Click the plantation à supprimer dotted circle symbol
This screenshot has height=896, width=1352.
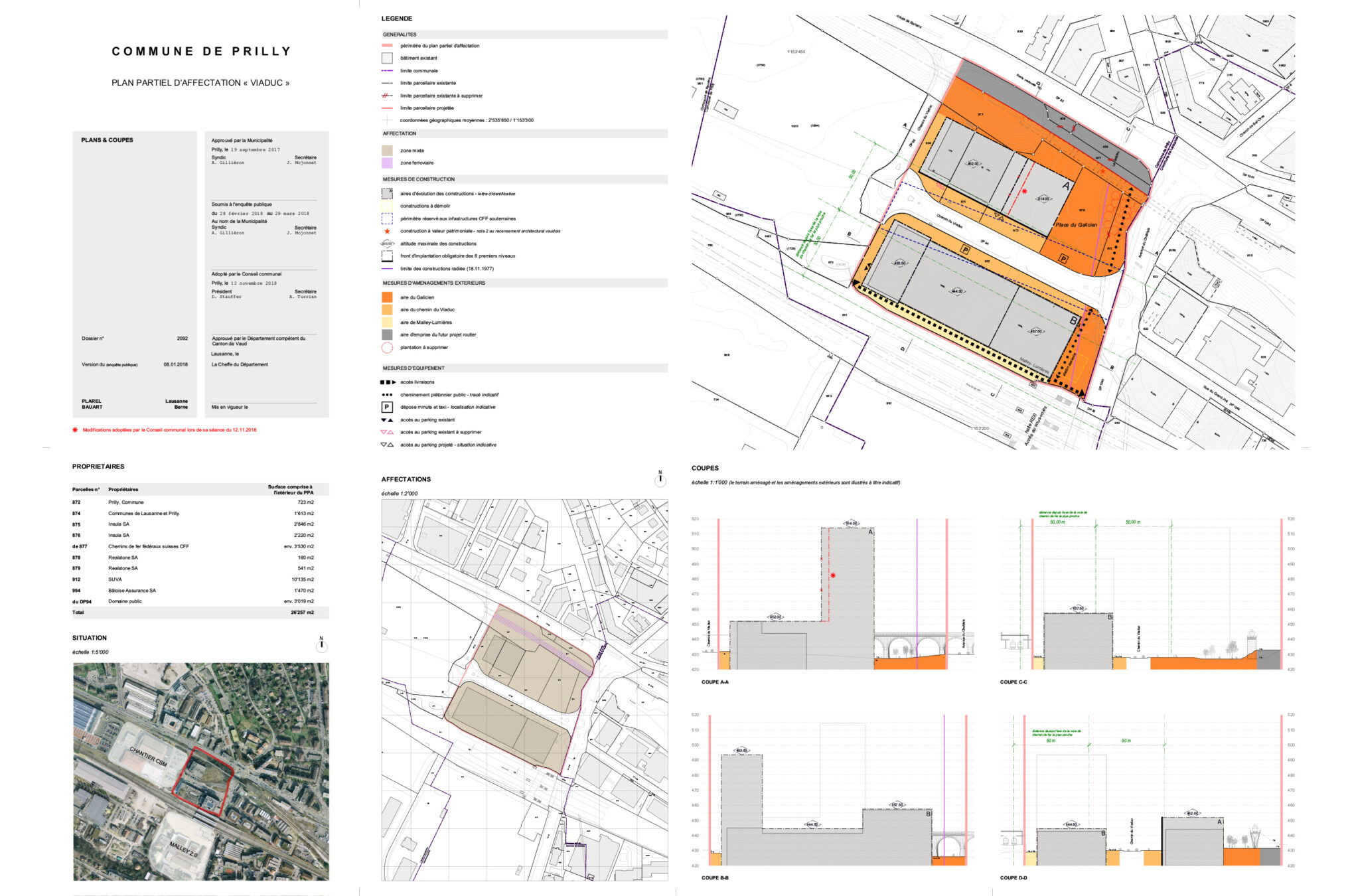tap(387, 347)
